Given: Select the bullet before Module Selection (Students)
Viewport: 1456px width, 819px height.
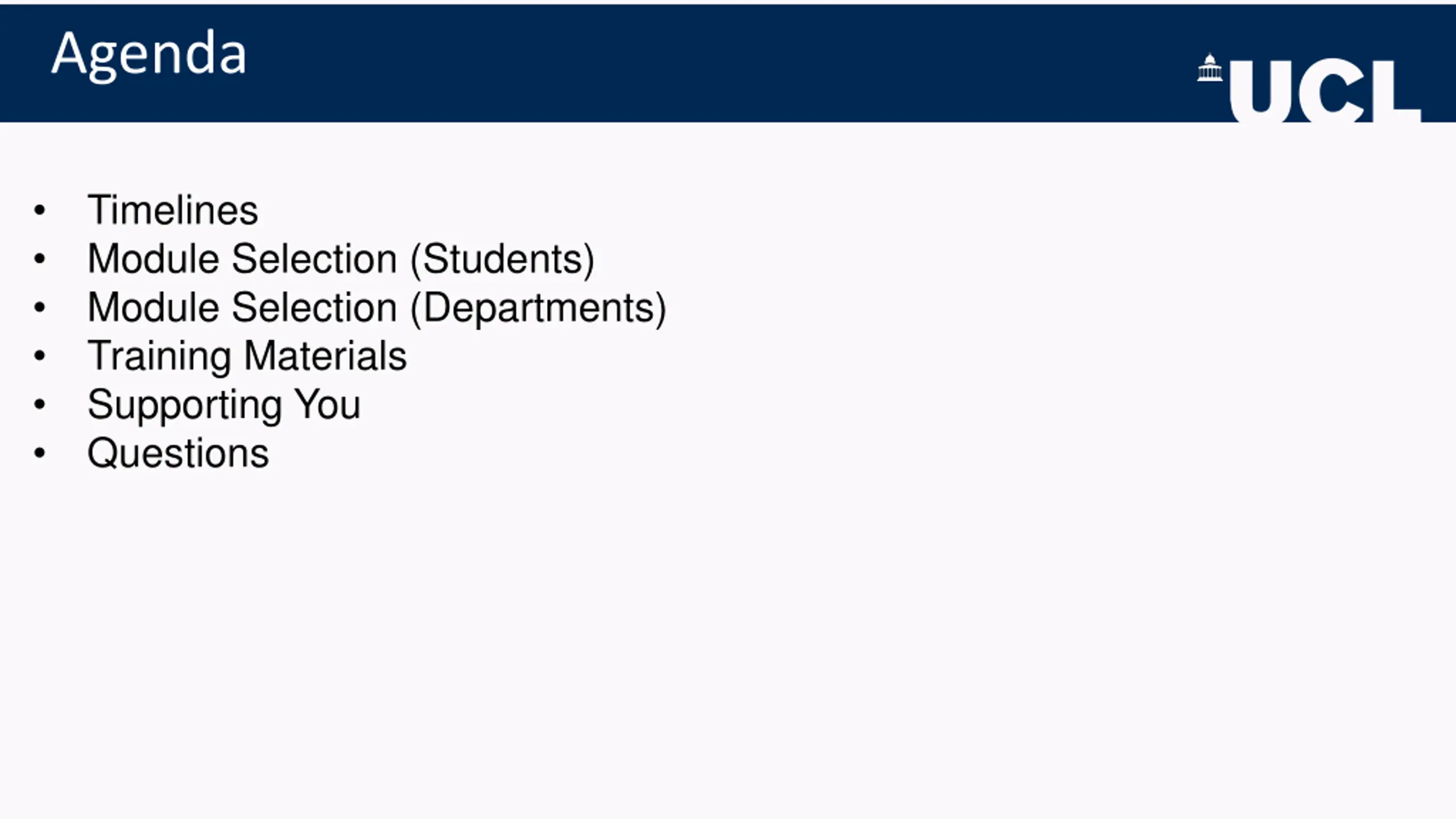Looking at the screenshot, I should (x=39, y=259).
